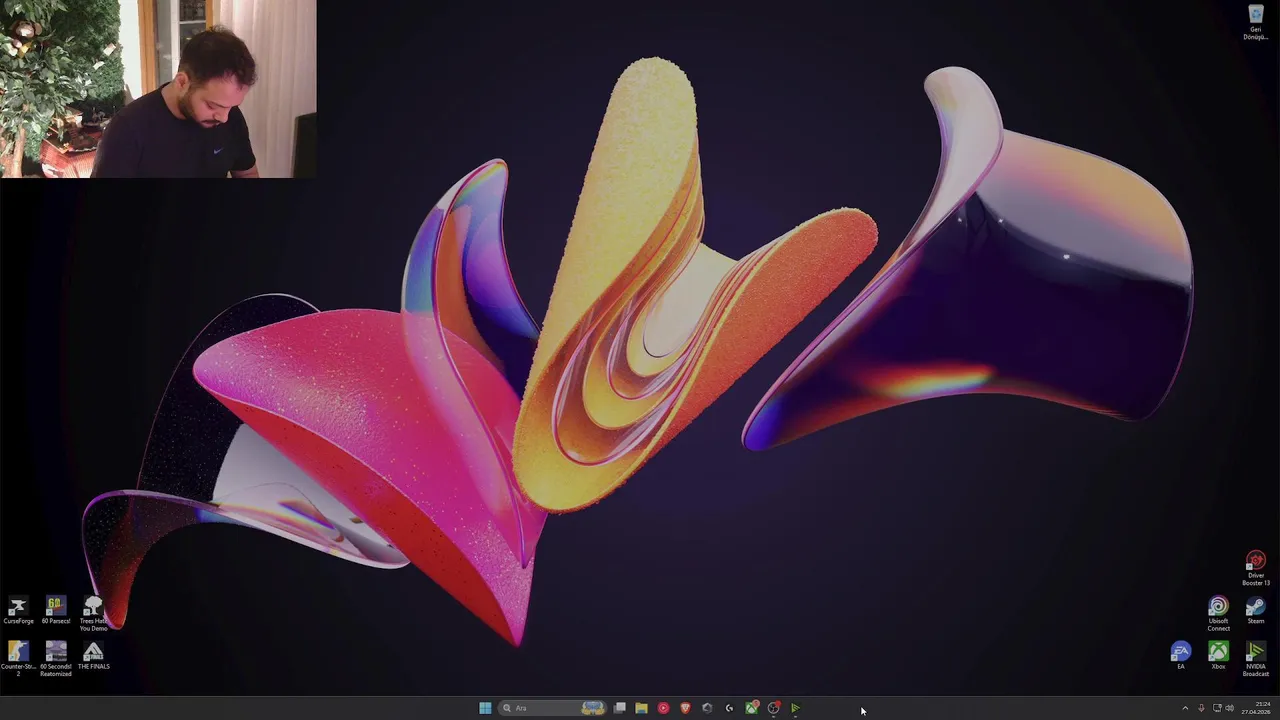Open Task View from the taskbar
Screen dimensions: 1280x720
[x=620, y=708]
